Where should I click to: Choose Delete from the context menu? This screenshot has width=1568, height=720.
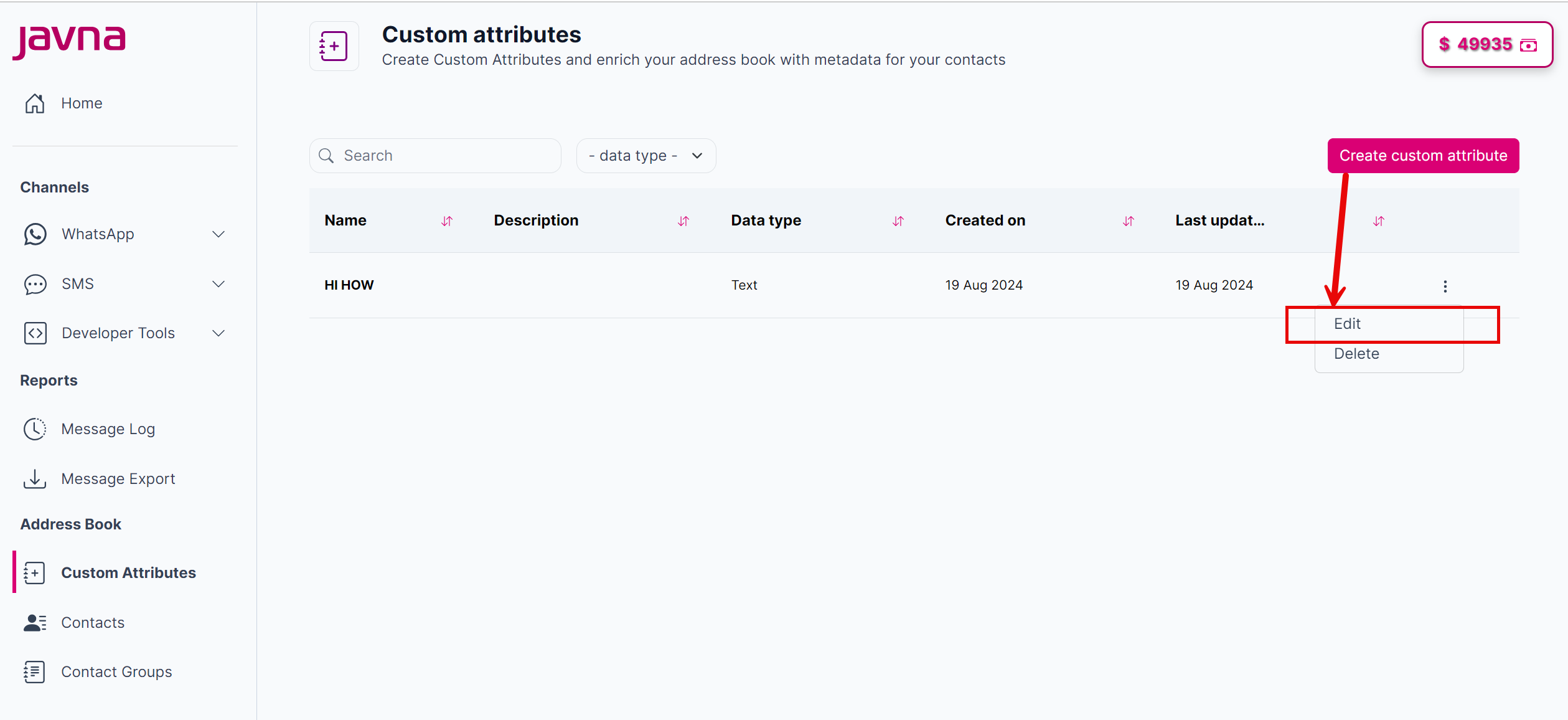(x=1356, y=354)
